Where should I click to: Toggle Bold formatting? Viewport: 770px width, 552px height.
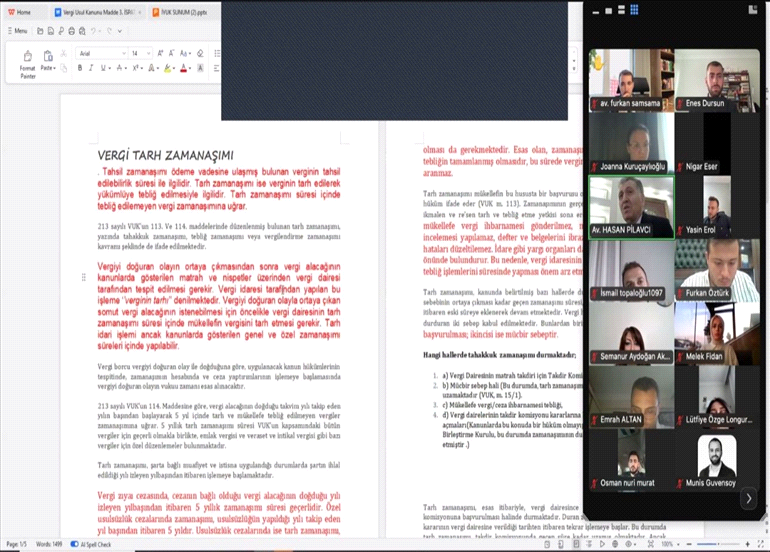point(80,68)
